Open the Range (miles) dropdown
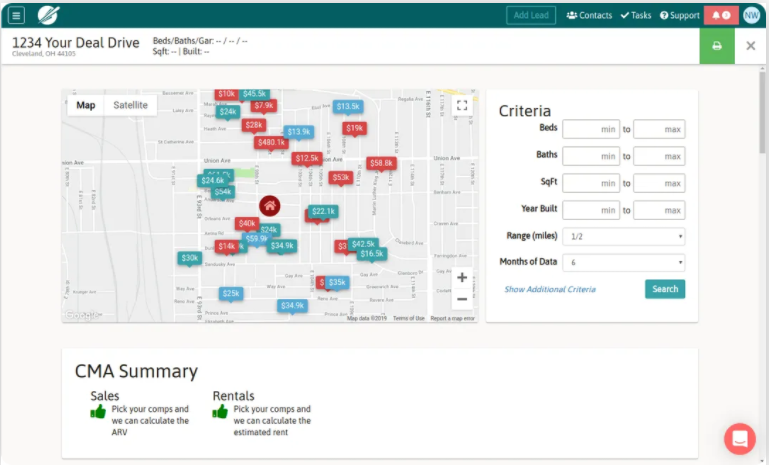769x465 pixels. pyautogui.click(x=624, y=236)
